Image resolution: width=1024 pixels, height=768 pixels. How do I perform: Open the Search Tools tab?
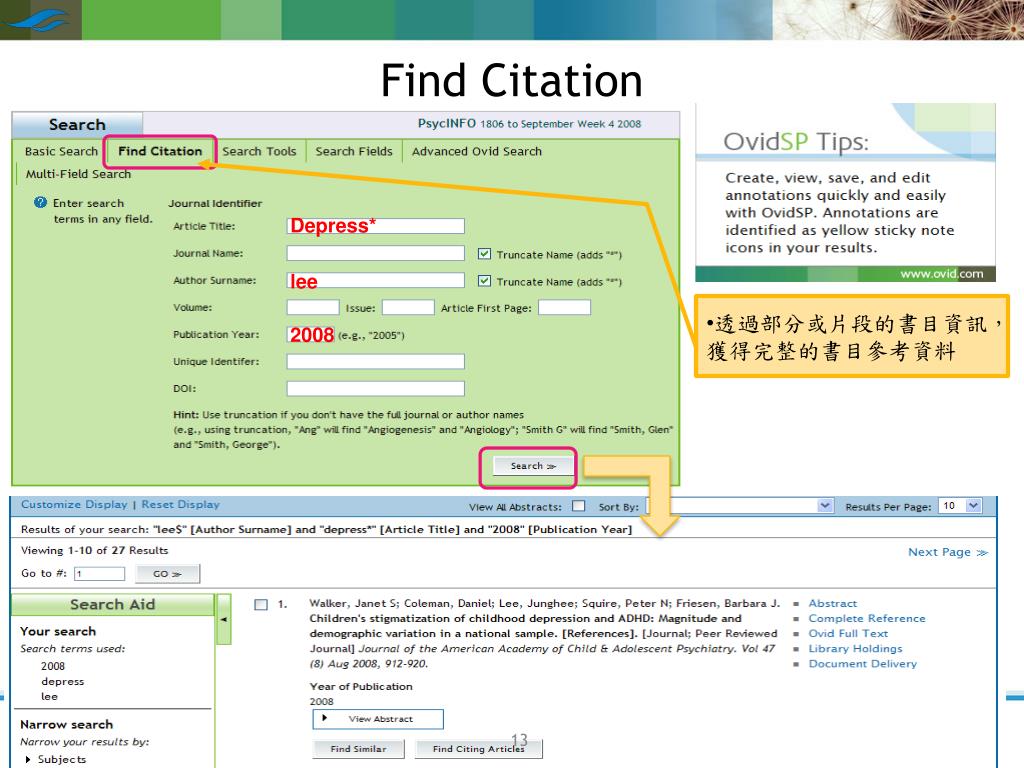point(259,152)
